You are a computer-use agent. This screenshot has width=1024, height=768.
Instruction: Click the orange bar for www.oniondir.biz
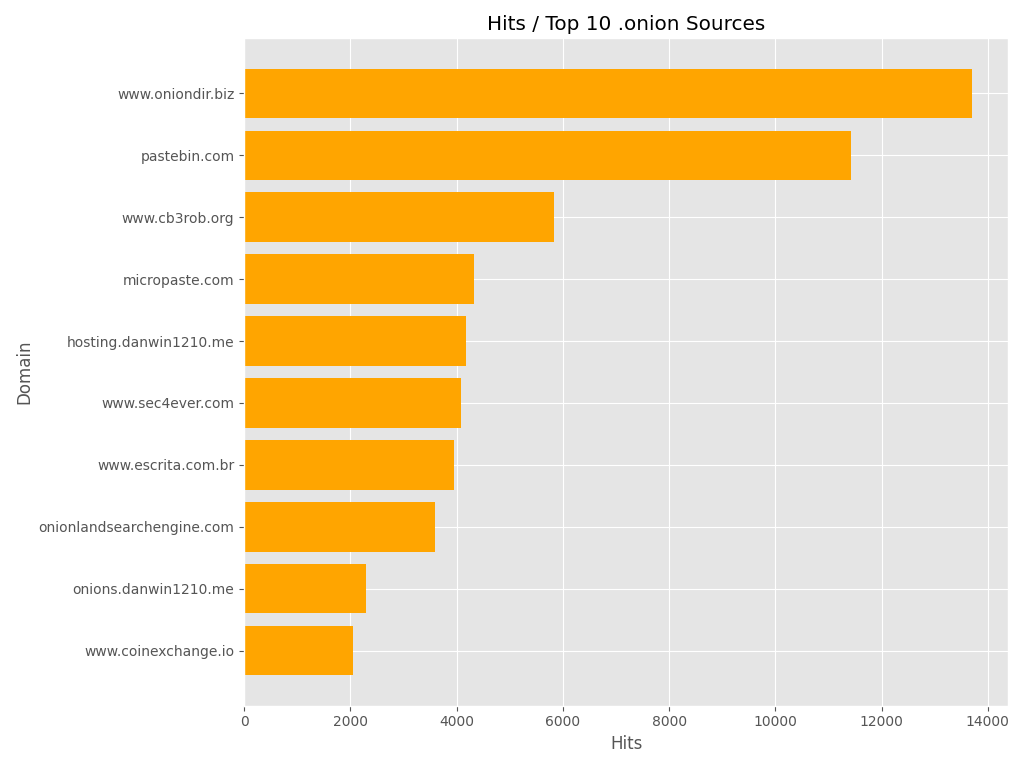tap(608, 93)
